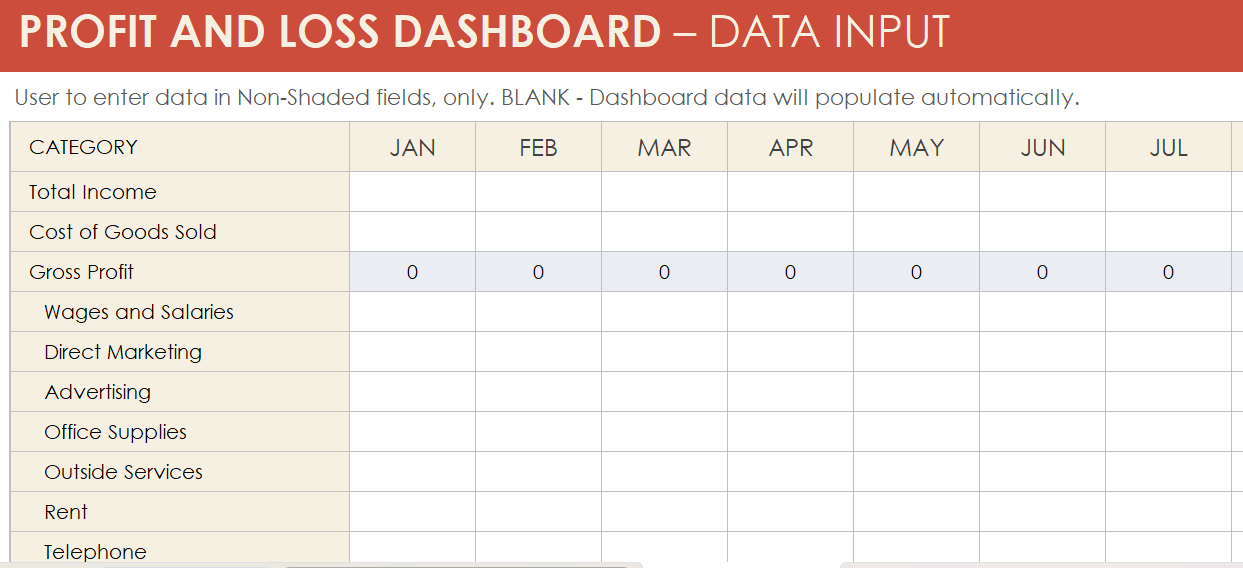Select the Gross Profit row label
This screenshot has width=1243, height=568.
coord(81,272)
